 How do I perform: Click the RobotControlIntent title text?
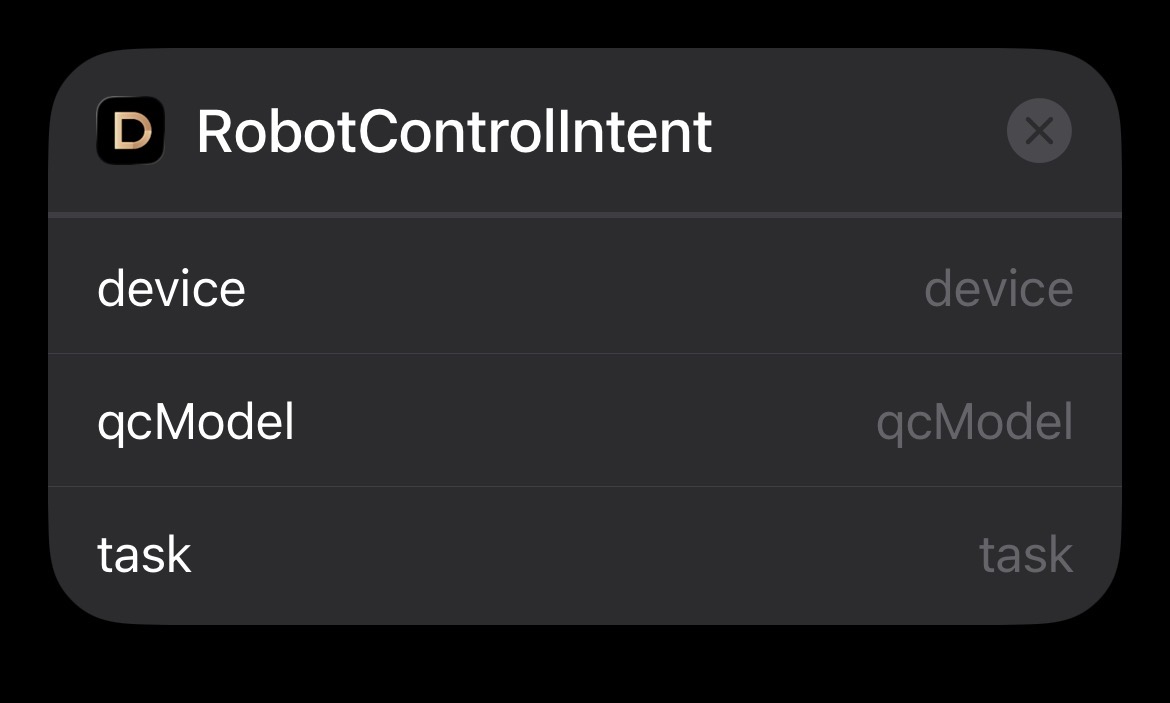click(454, 131)
